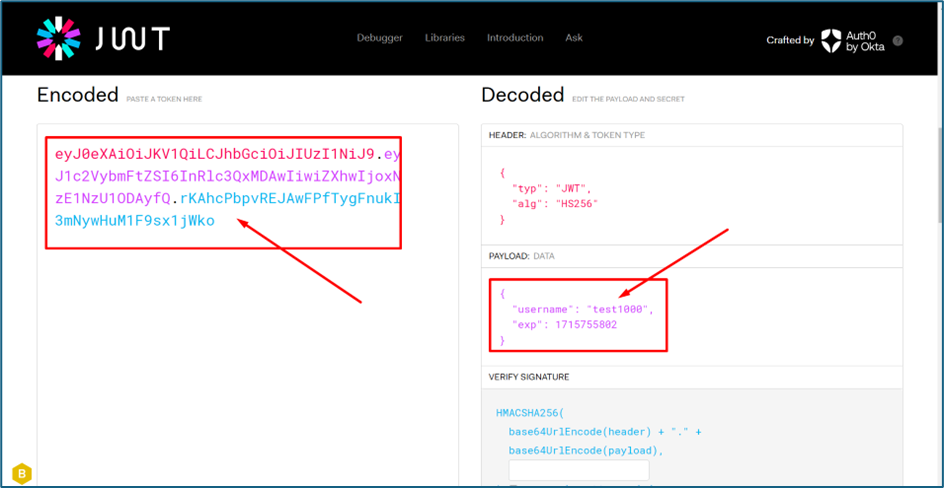Click the "username": "test1000" payload line
This screenshot has height=488, width=944.
coord(582,309)
